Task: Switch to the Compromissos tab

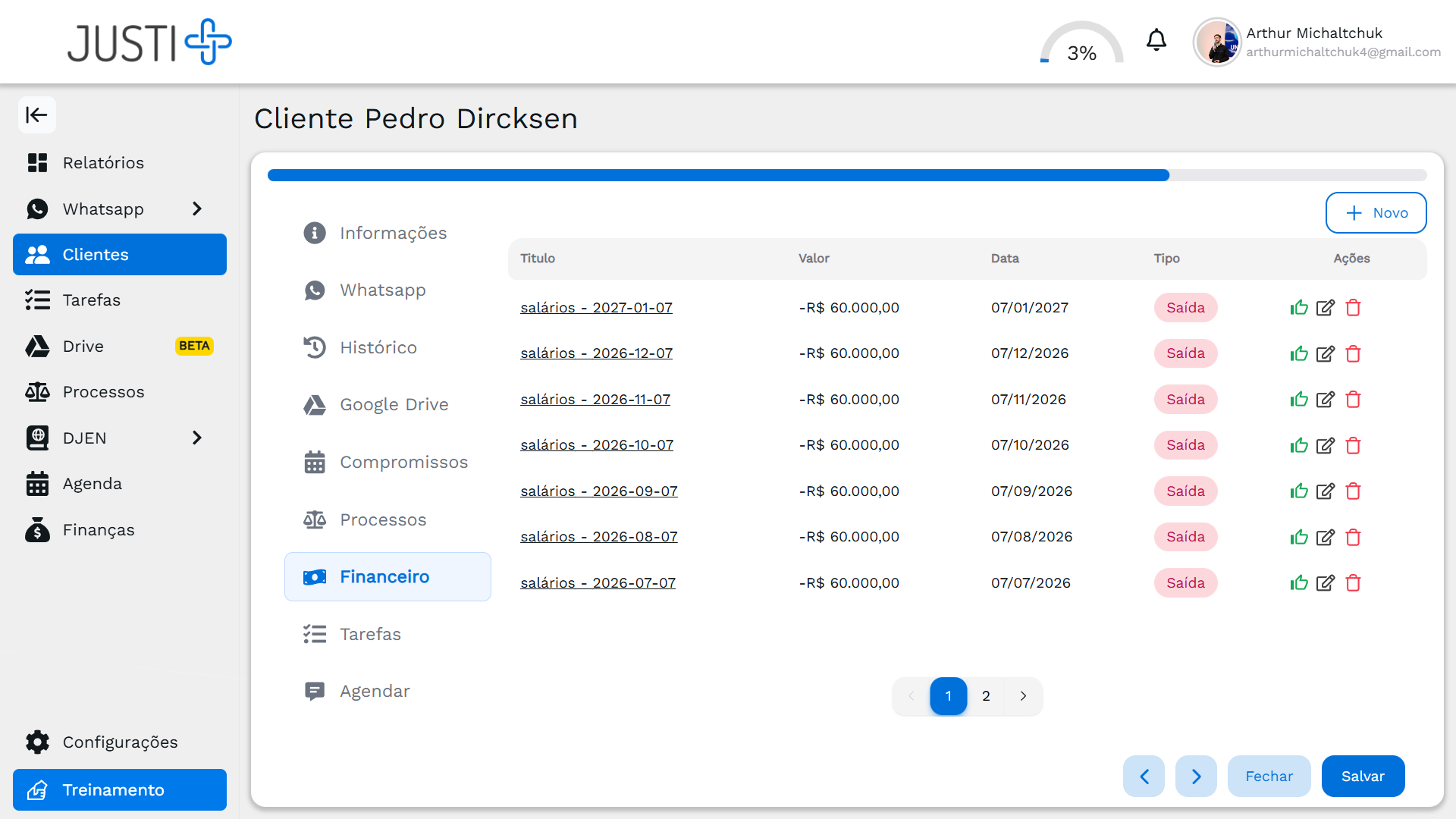Action: point(403,462)
